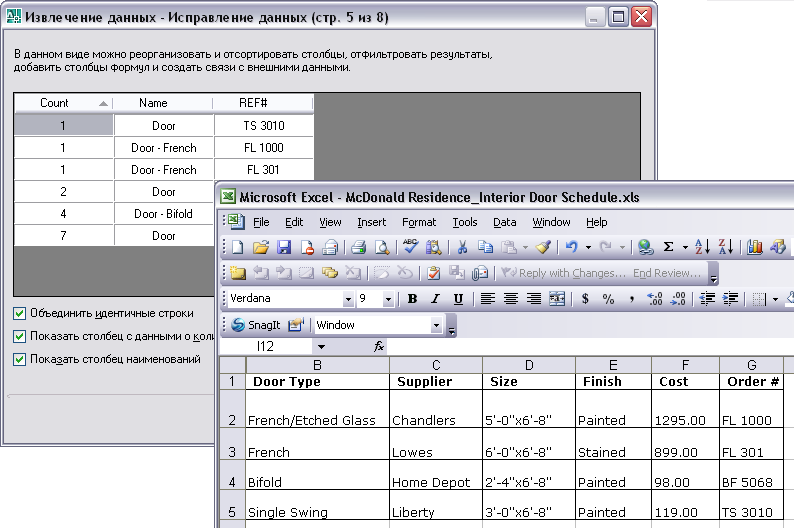Click the Insert Hyperlink globe icon
Viewport: 794px width, 528px height.
pos(645,247)
